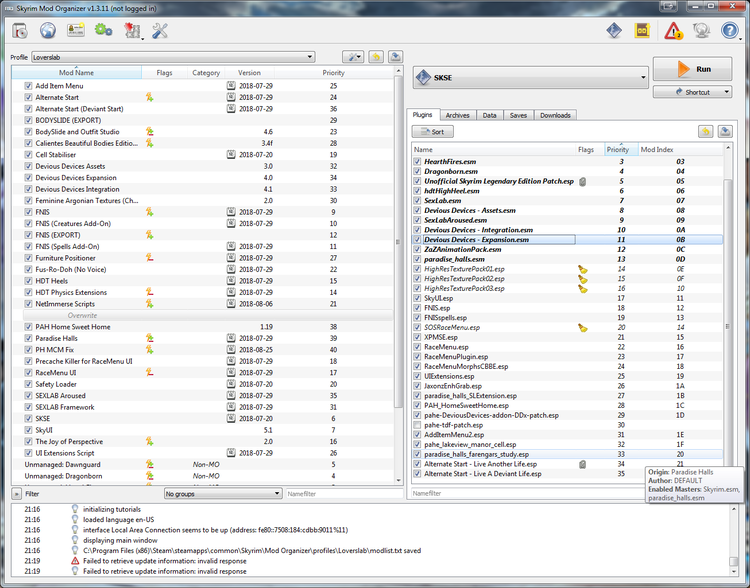Enable the pahe-tdf-patch.esp plugin checkbox
Screen dimensions: 750x588
[417, 425]
